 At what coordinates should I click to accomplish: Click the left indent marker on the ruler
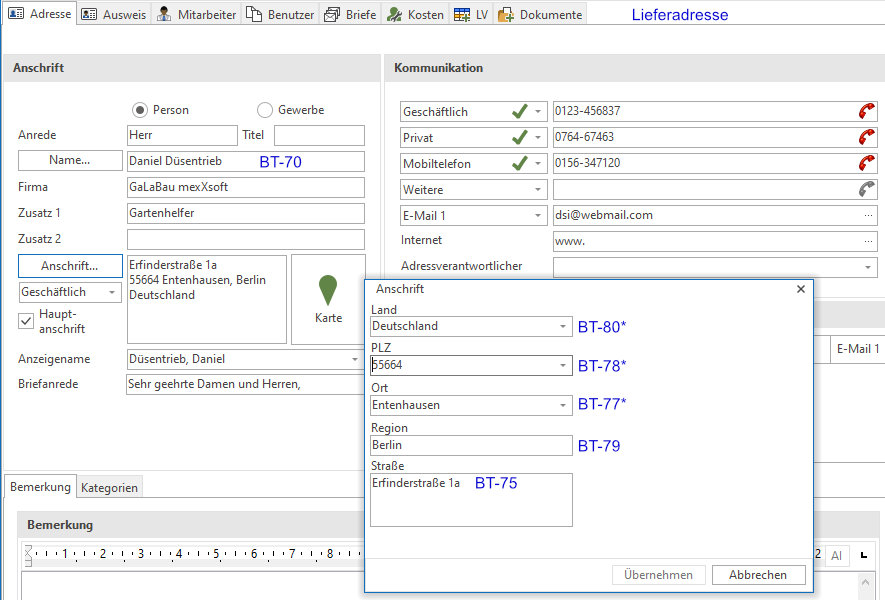tap(28, 555)
